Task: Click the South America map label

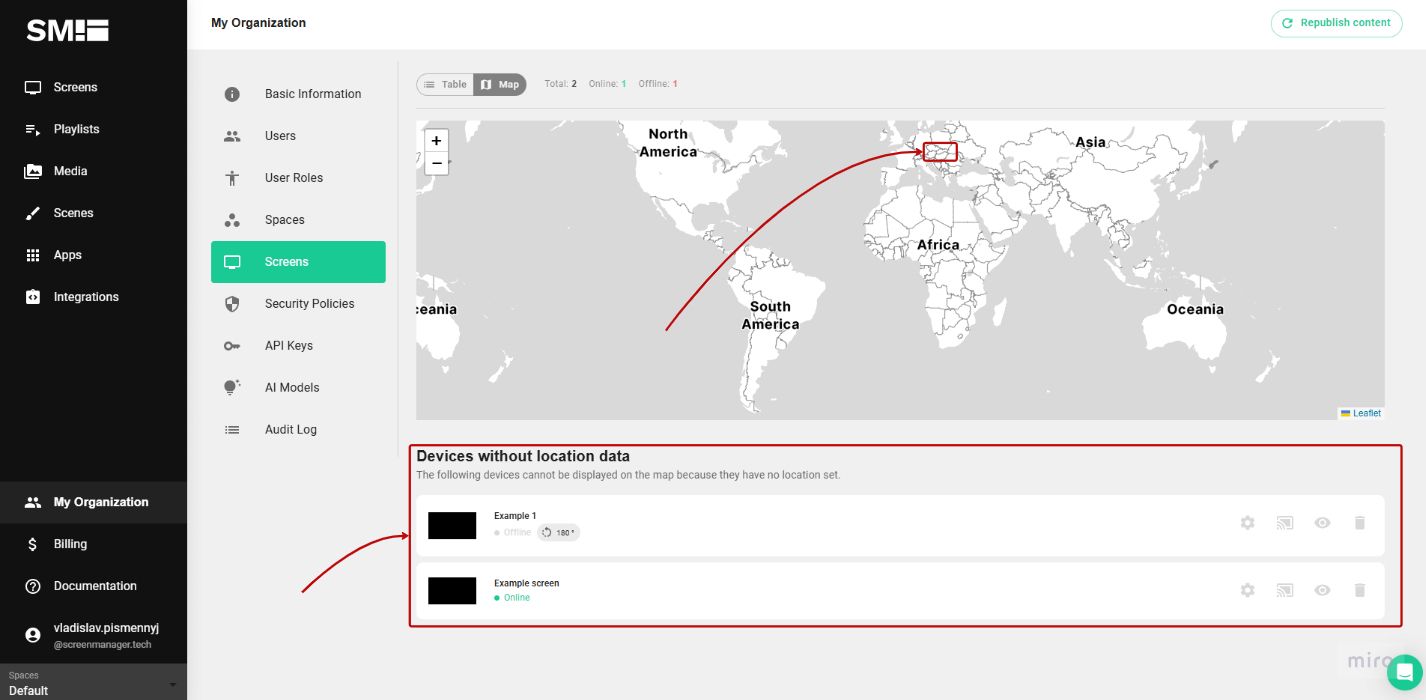Action: 770,316
